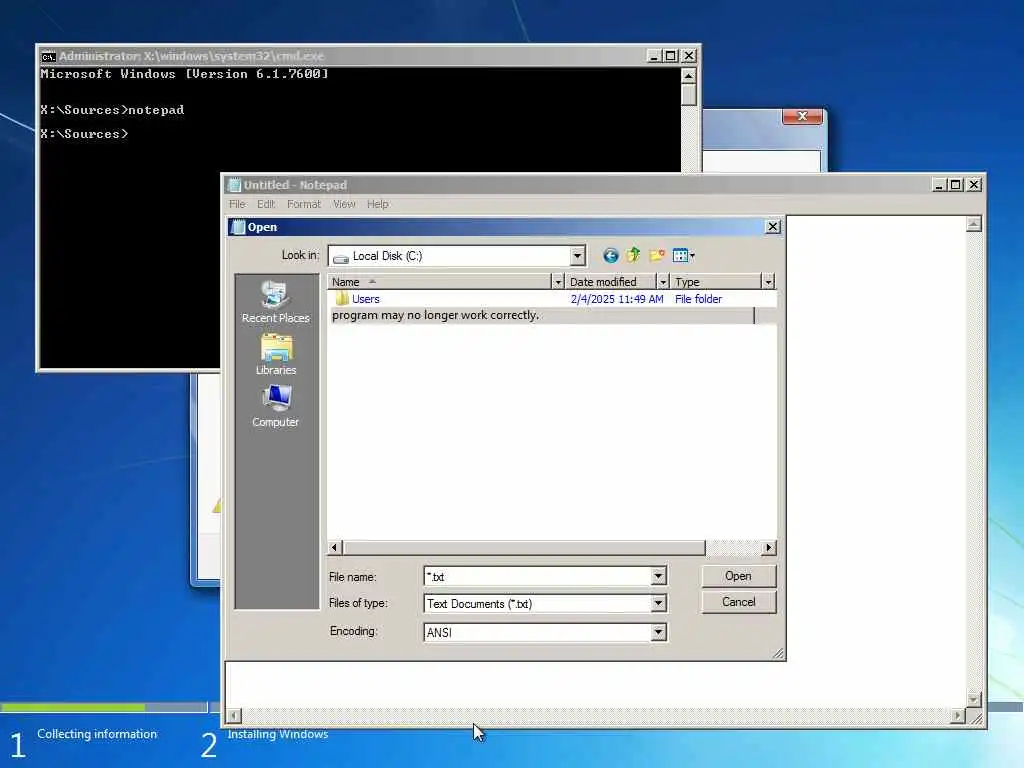Click the '2/4/2025 11:49 AM' date cell
This screenshot has height=768, width=1024.
[x=617, y=299]
